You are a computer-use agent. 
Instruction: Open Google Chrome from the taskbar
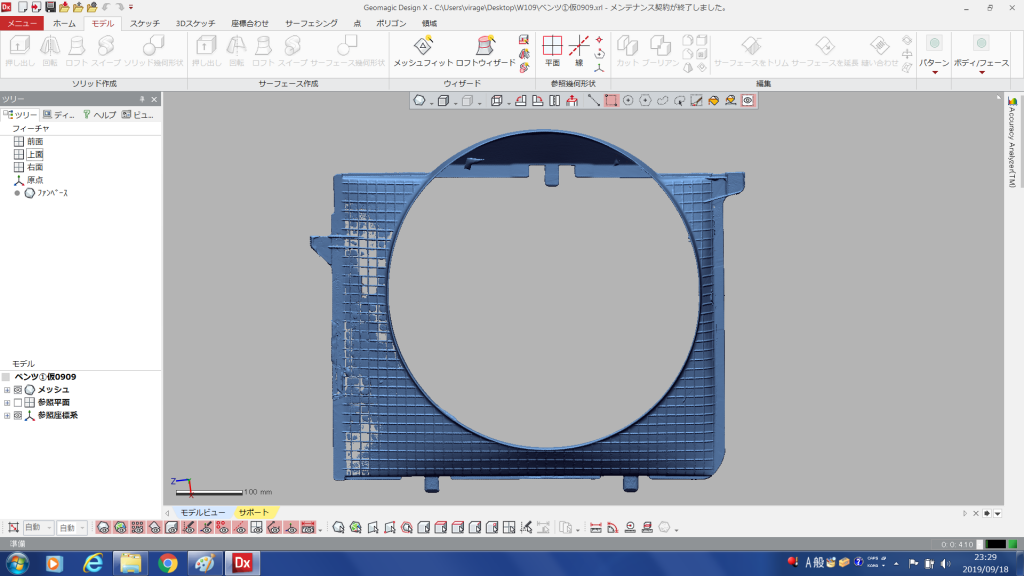coord(167,563)
